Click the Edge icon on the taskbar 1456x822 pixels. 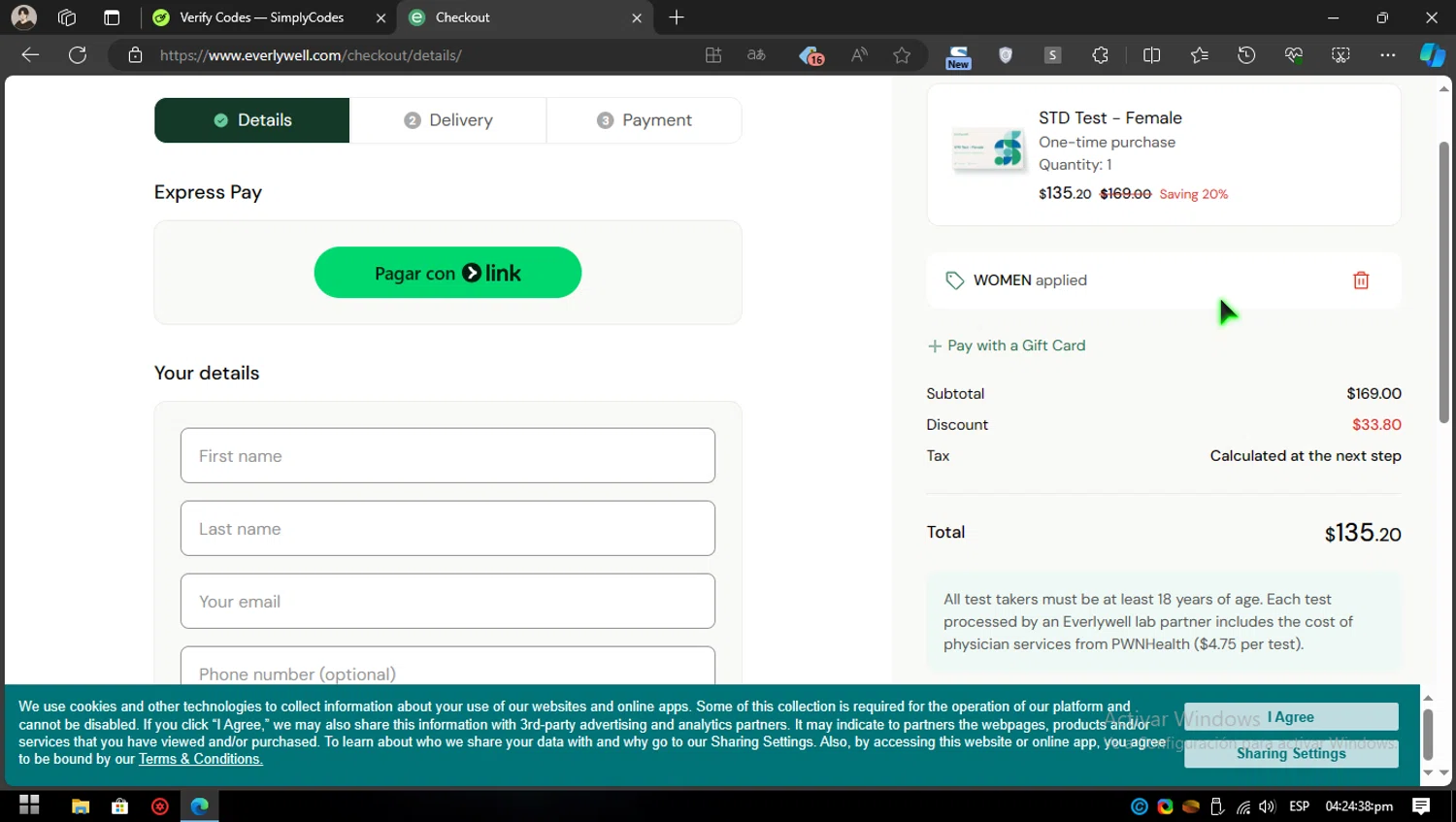(200, 806)
